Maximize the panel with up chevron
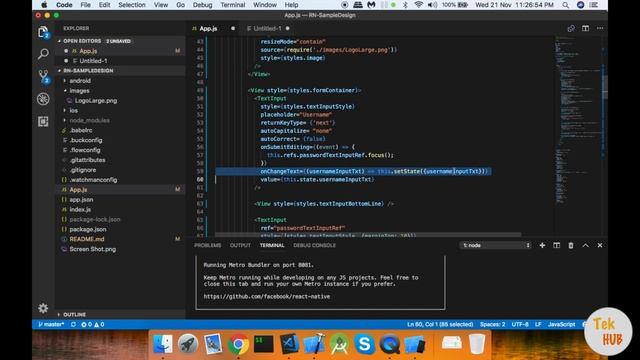 [585, 245]
